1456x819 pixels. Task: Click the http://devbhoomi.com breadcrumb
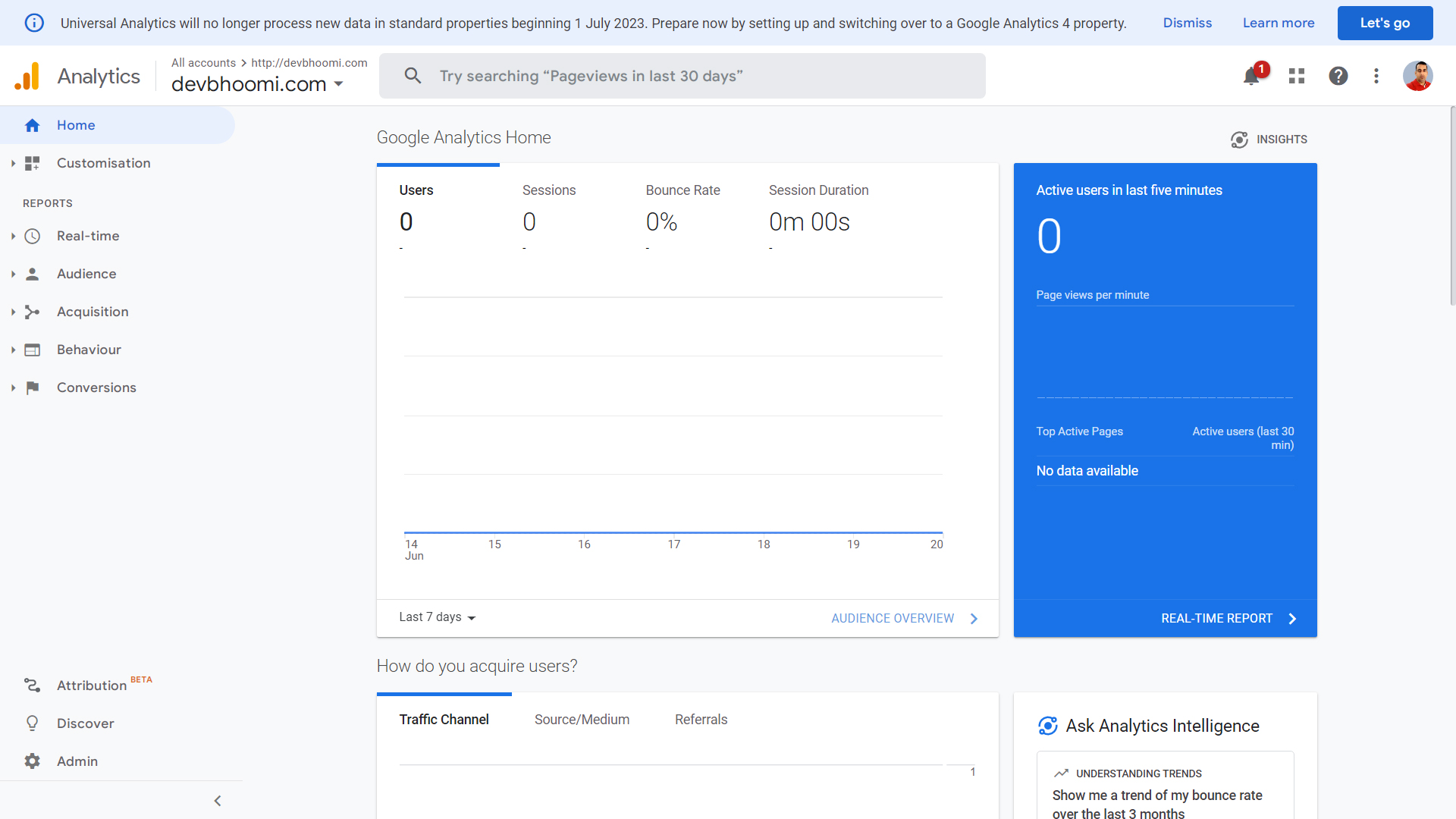pyautogui.click(x=309, y=63)
